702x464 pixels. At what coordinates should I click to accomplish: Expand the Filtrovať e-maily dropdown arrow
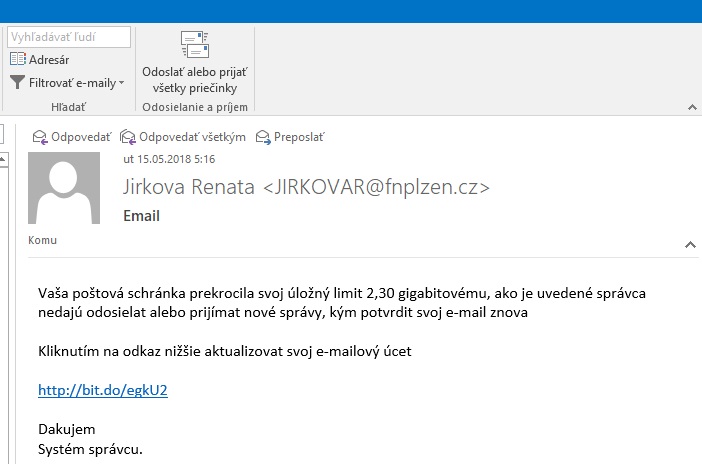(x=121, y=83)
